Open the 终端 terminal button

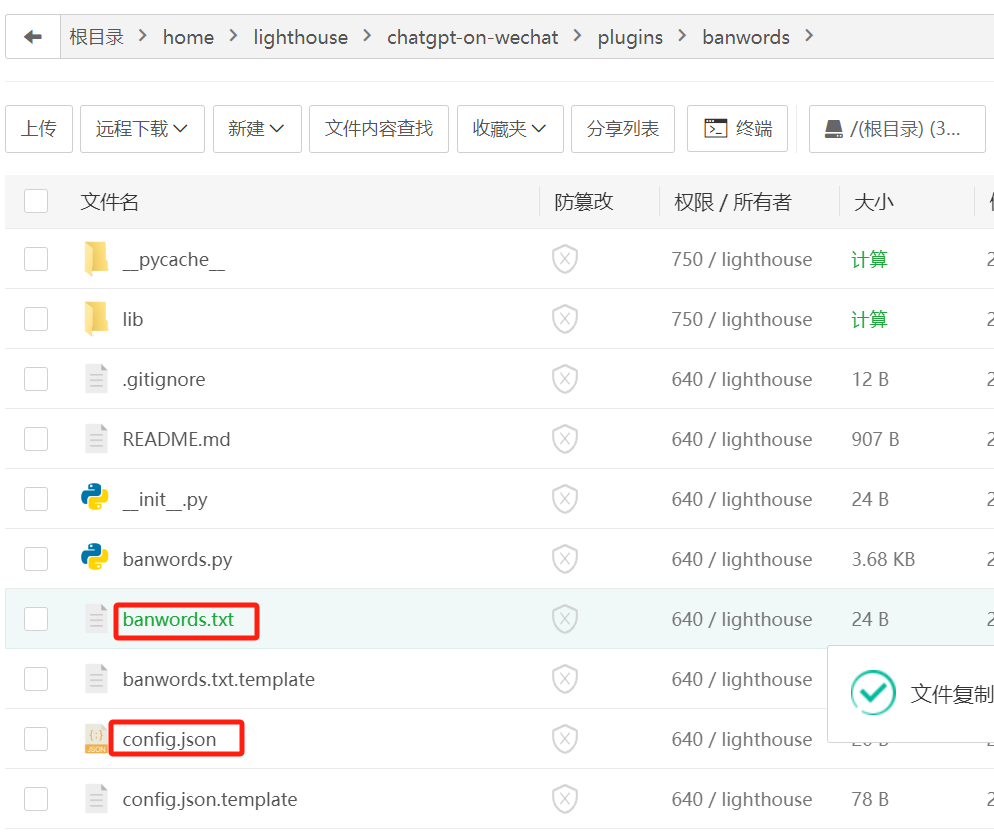point(737,129)
